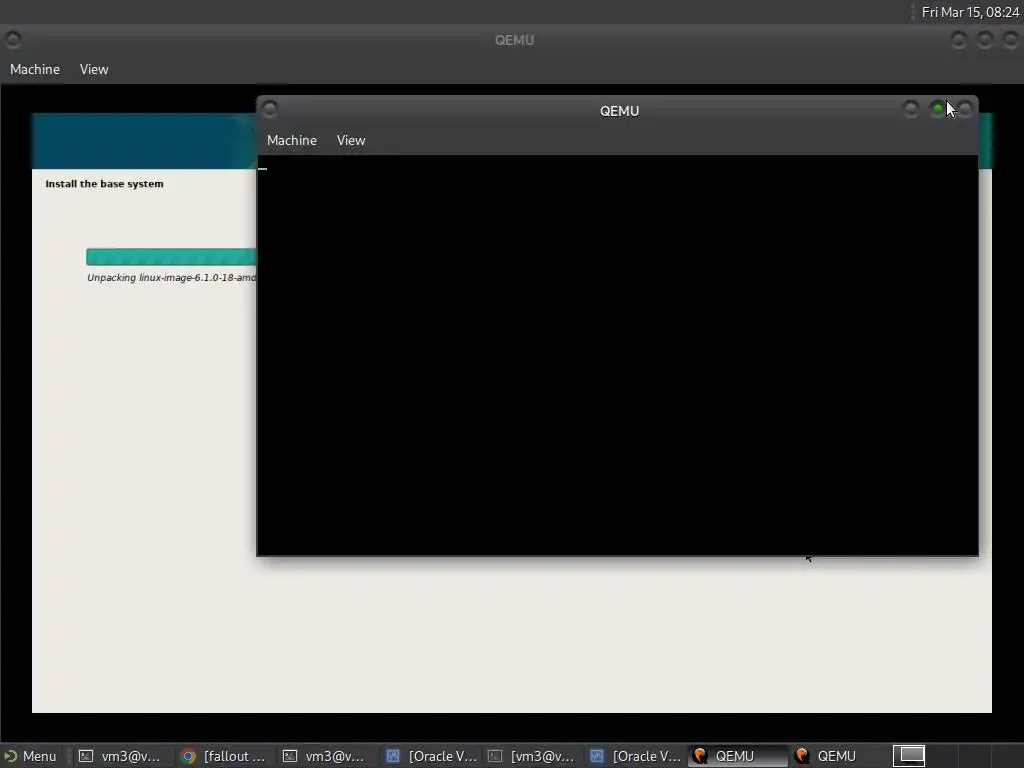The width and height of the screenshot is (1024, 768).
Task: Open the Machine menu in the background QEMU window
Action: [35, 69]
